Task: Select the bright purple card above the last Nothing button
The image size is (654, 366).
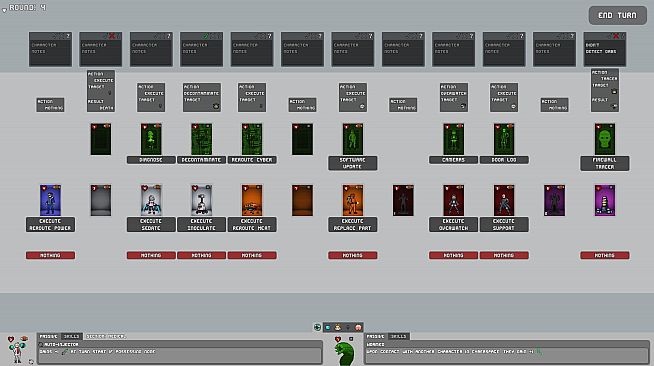Action: click(x=605, y=201)
